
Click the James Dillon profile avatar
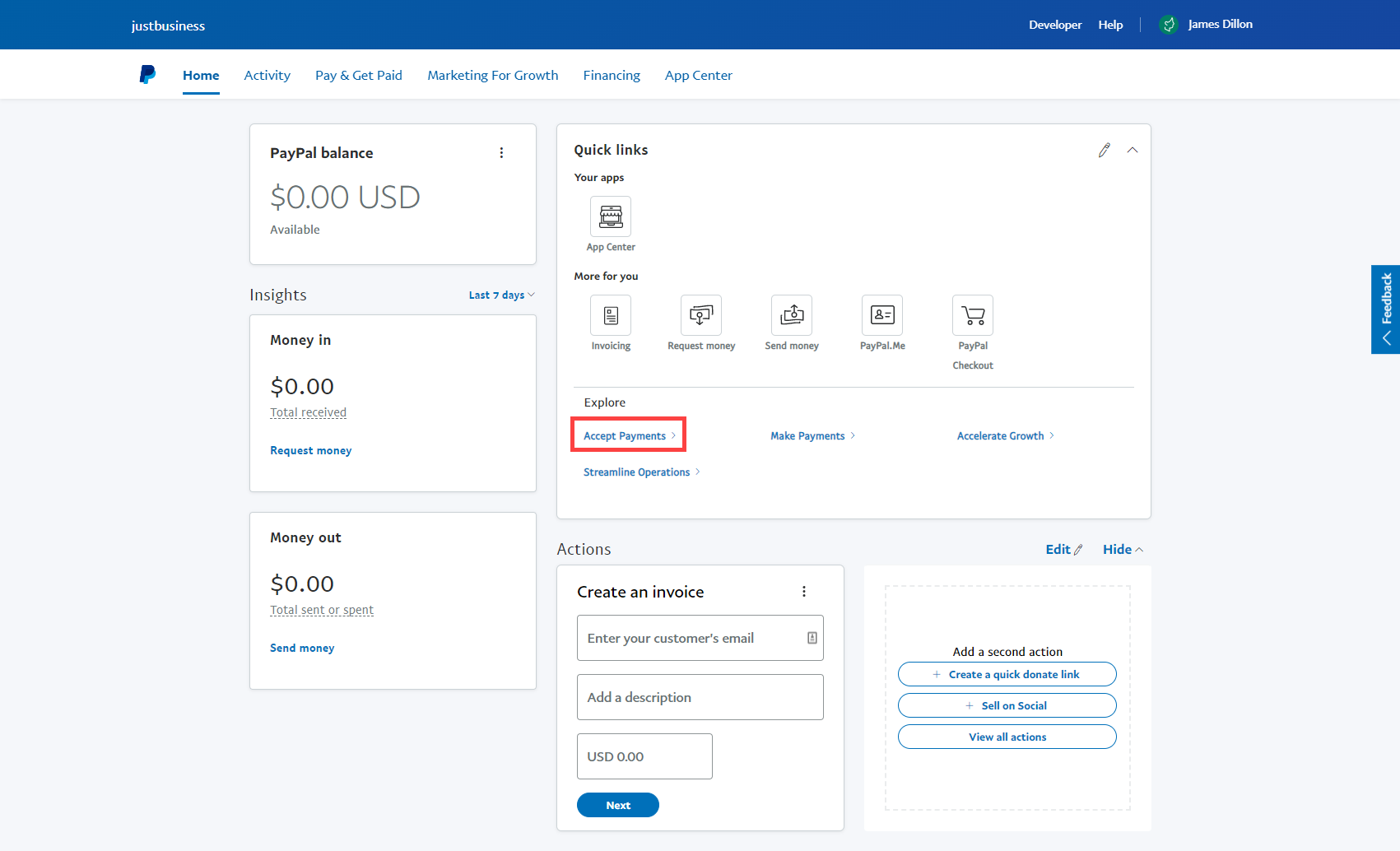click(x=1169, y=25)
